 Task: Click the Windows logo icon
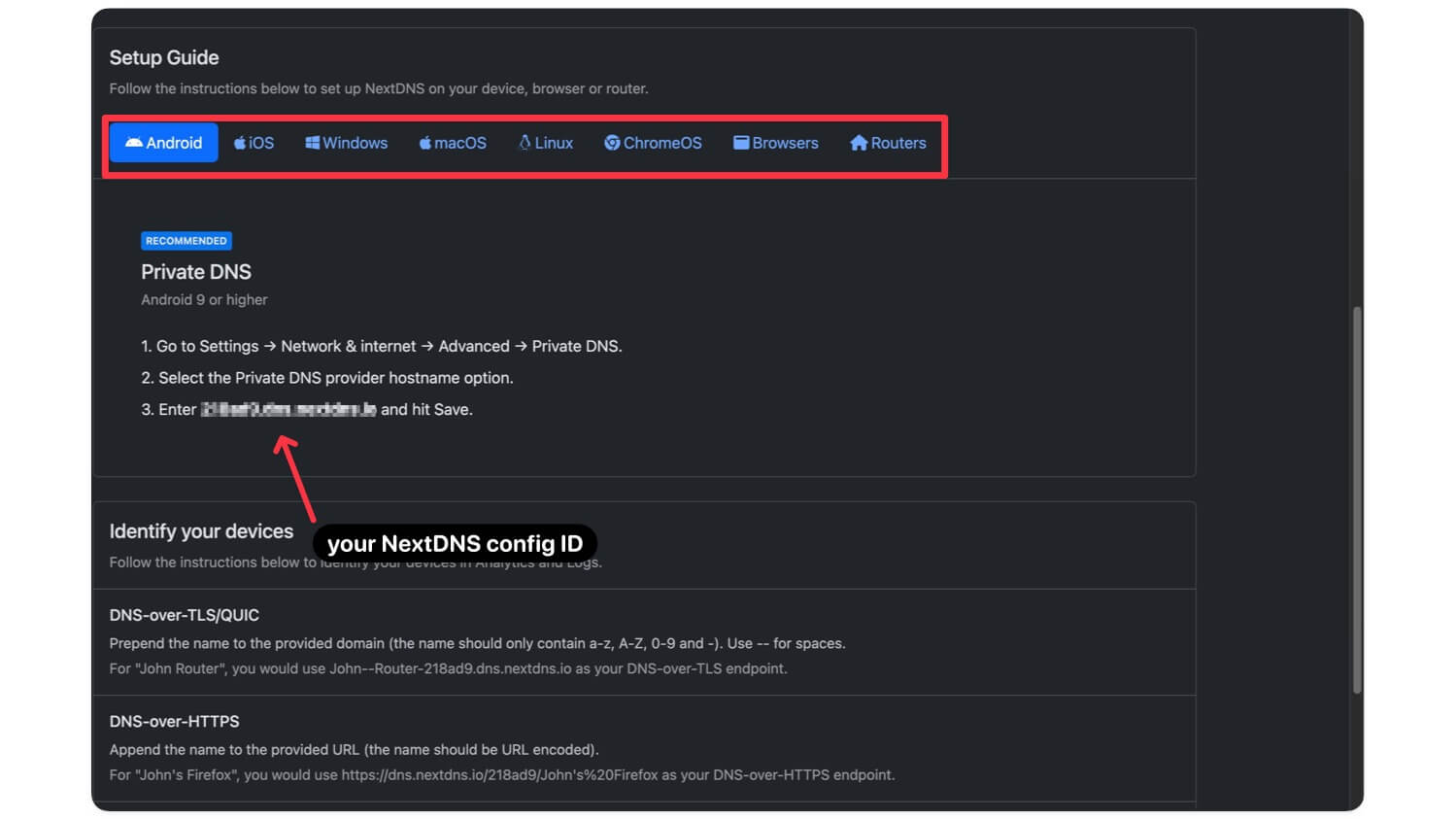(313, 143)
